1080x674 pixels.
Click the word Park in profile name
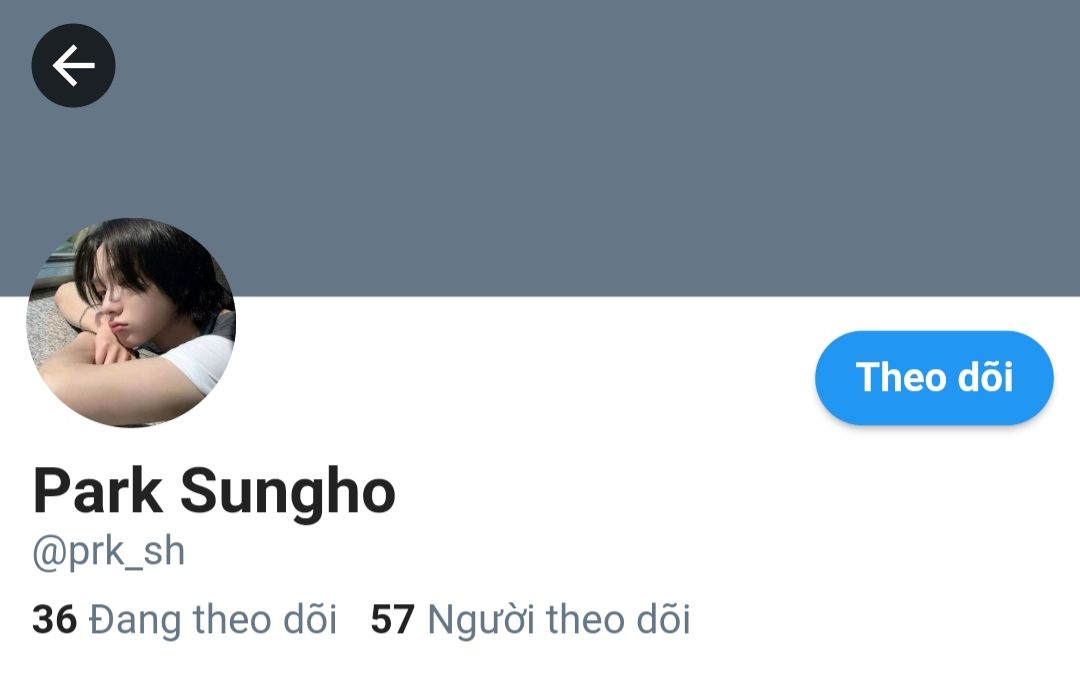98,490
